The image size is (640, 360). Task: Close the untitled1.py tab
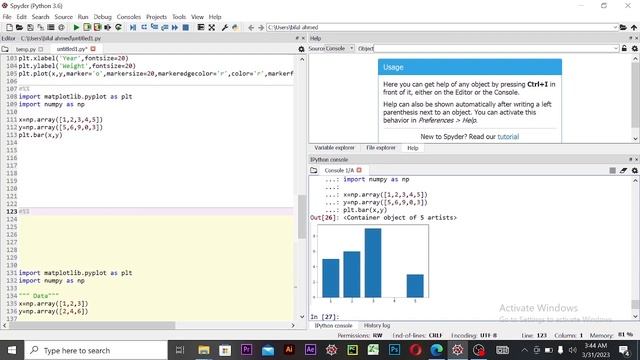(x=93, y=49)
